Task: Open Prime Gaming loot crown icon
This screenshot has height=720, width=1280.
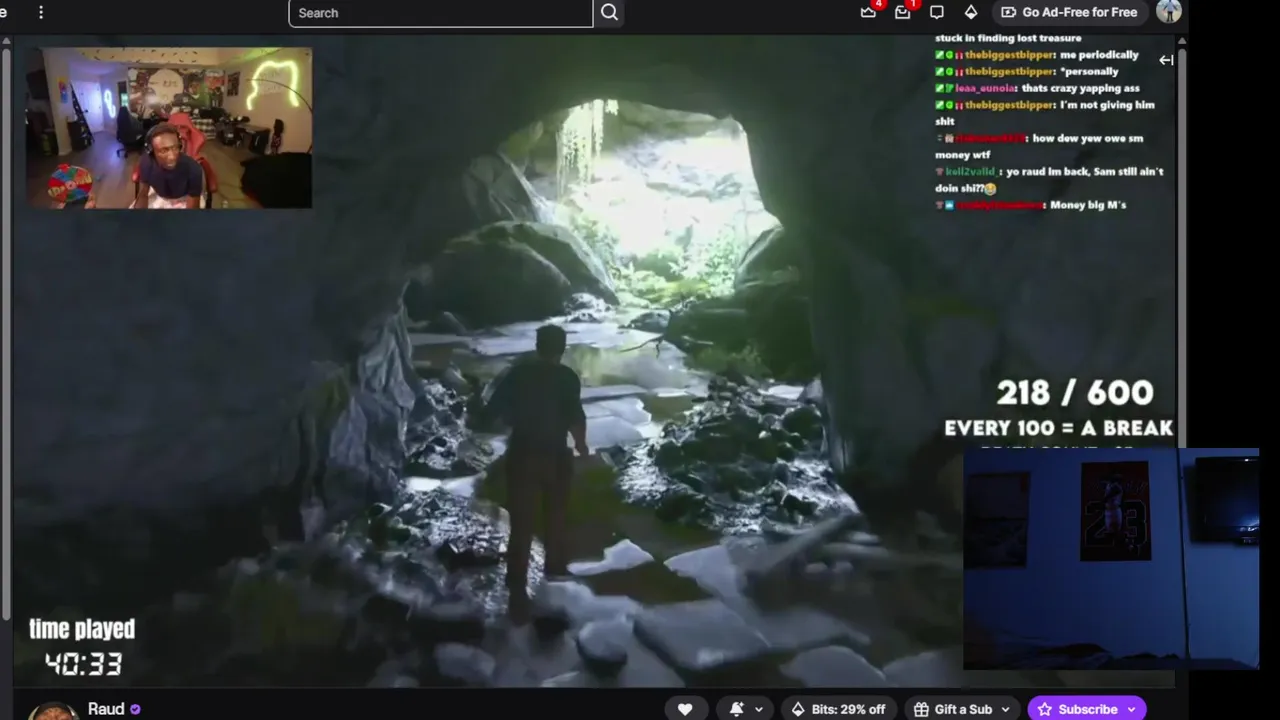Action: click(869, 12)
